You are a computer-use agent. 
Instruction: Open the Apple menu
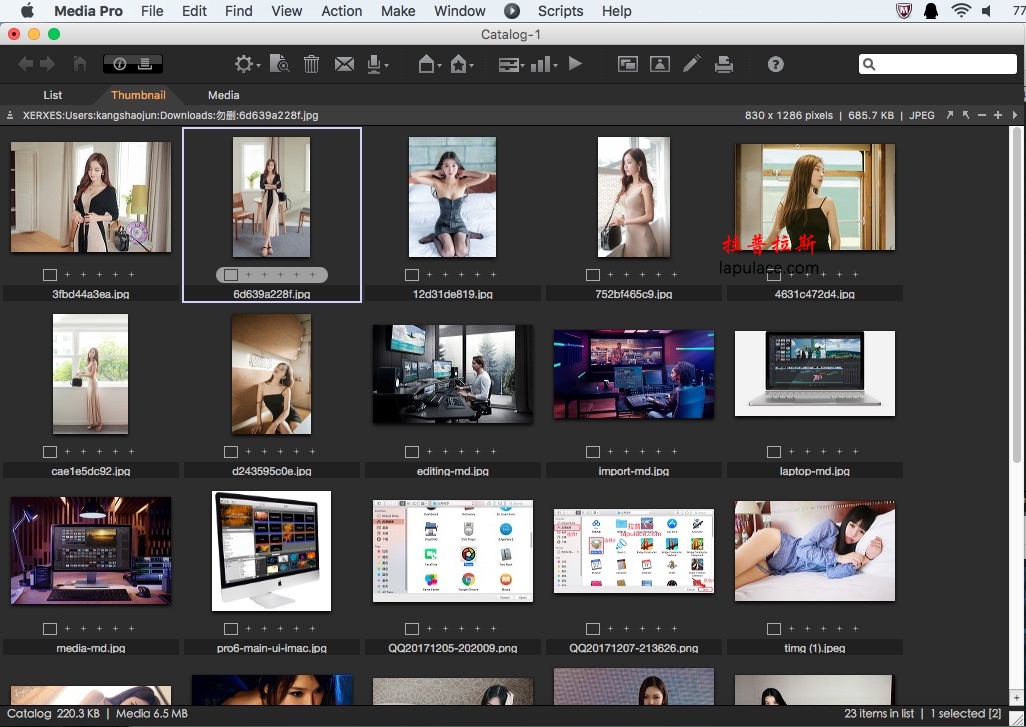click(27, 10)
